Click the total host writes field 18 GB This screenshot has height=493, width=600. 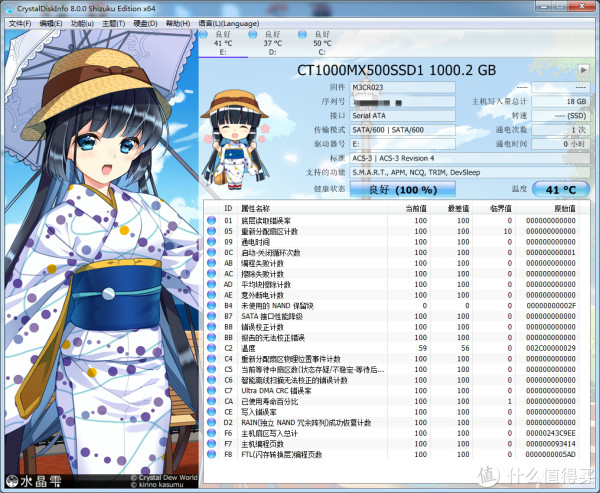[561, 101]
